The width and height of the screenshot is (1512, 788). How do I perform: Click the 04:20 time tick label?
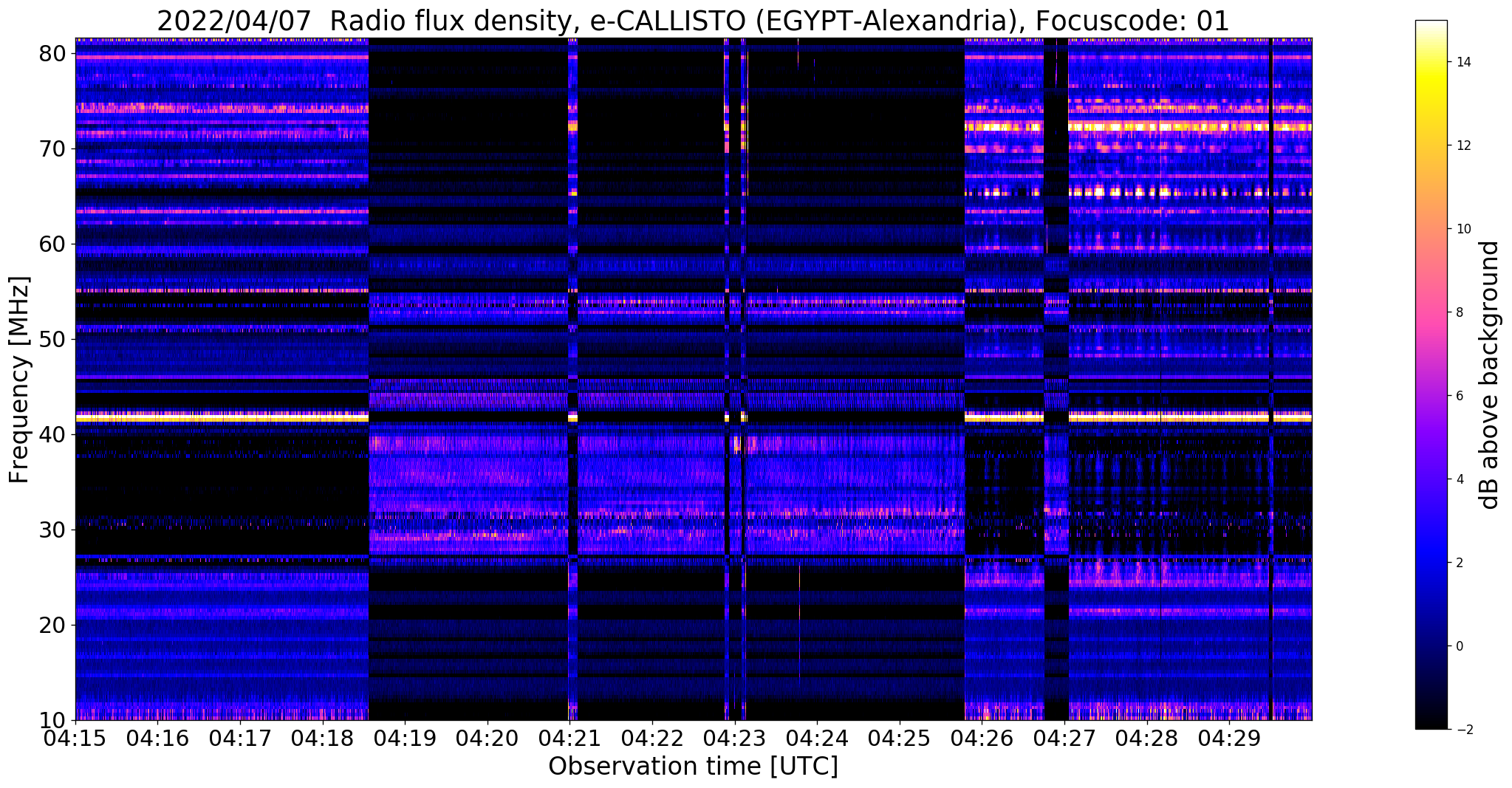click(488, 739)
